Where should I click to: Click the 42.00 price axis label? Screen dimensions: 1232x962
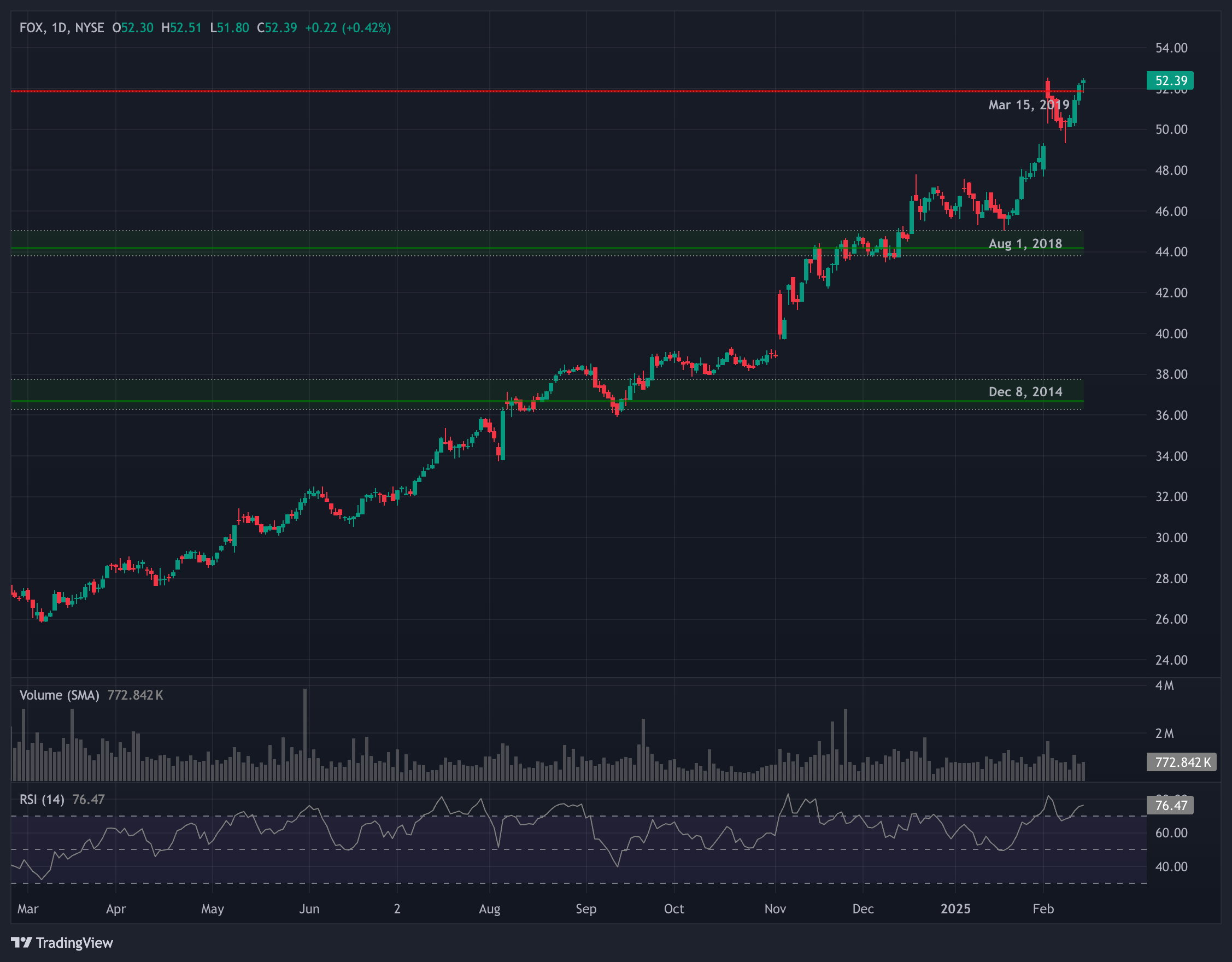click(1171, 293)
